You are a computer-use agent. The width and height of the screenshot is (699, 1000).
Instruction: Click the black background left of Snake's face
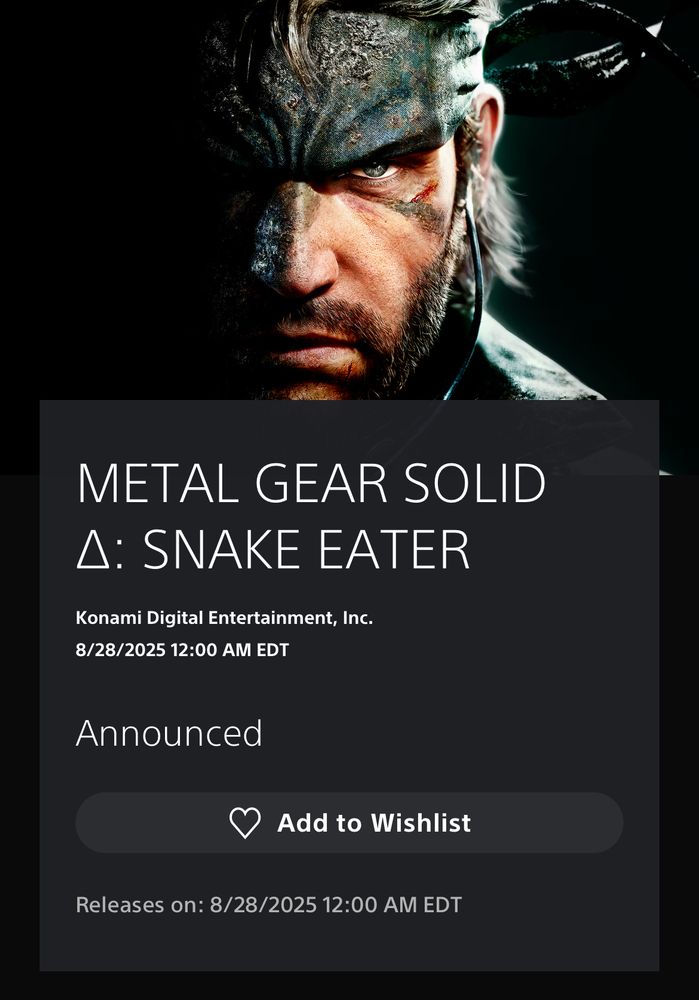pos(96,191)
